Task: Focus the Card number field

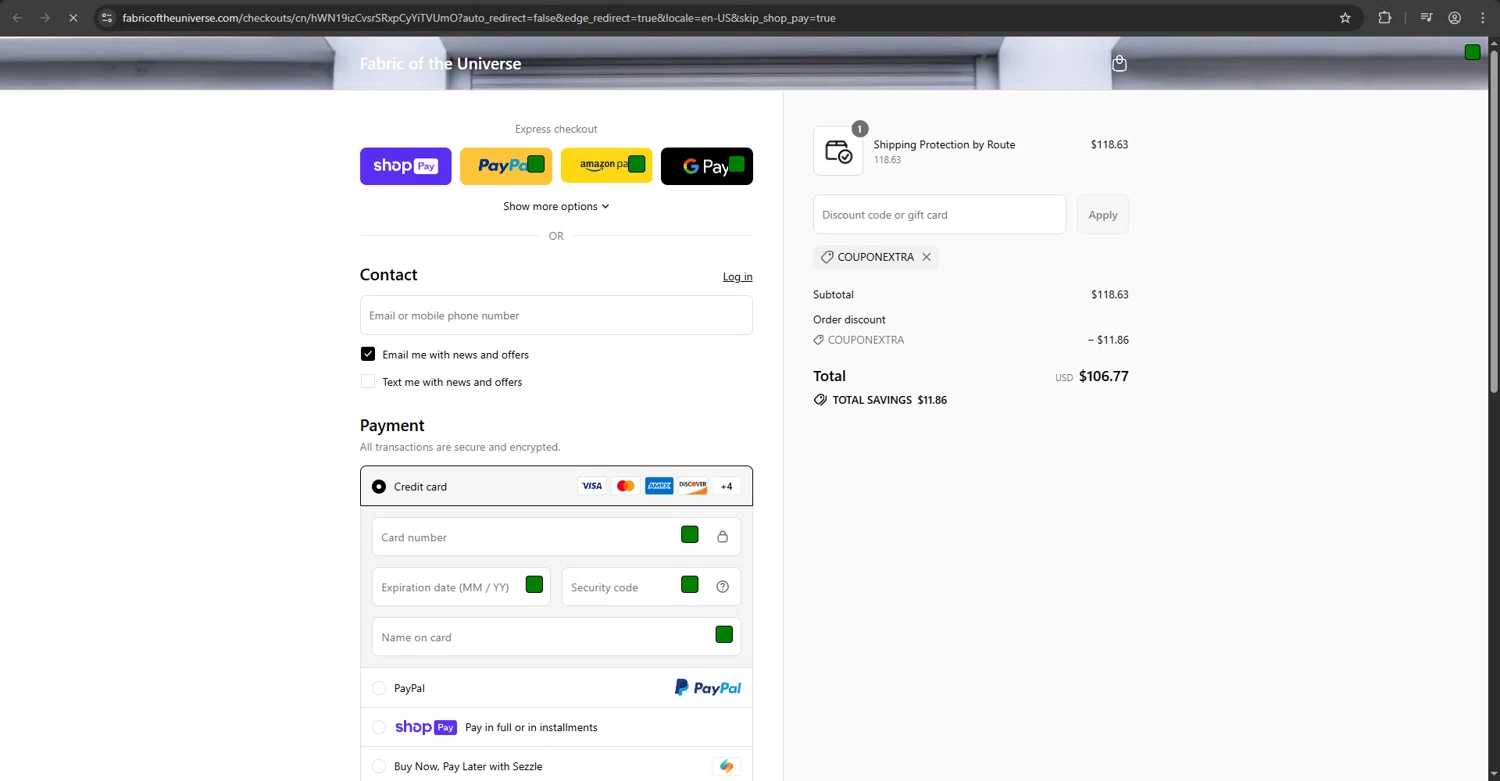Action: point(556,537)
